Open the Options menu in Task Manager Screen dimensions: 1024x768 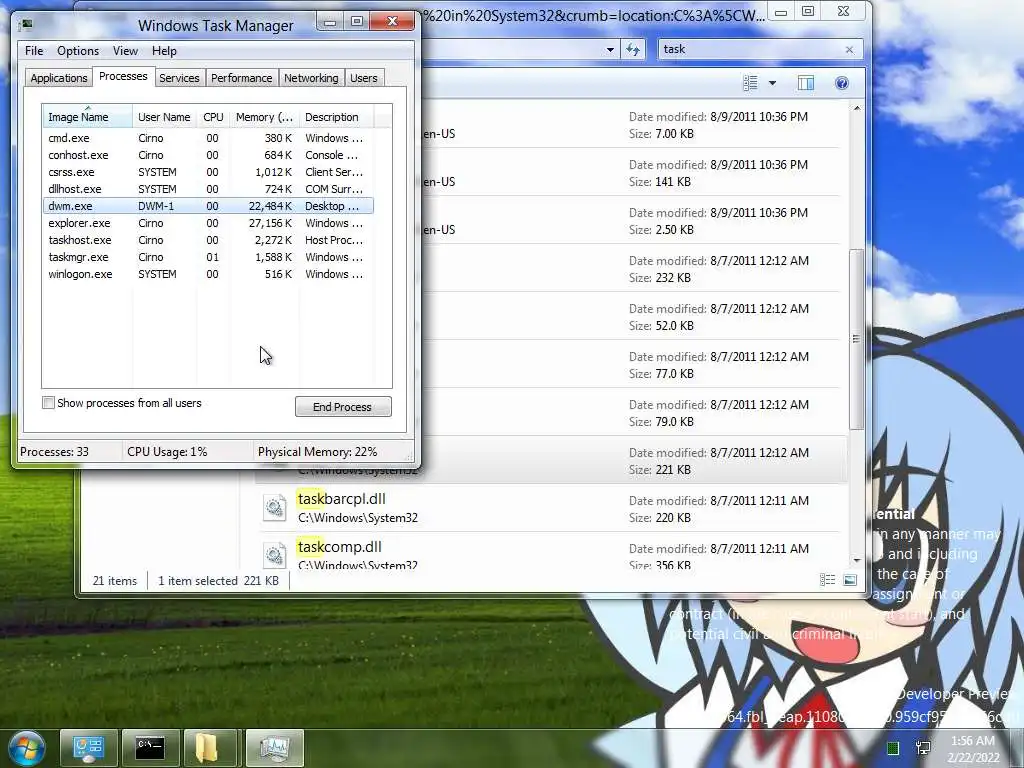pyautogui.click(x=78, y=51)
